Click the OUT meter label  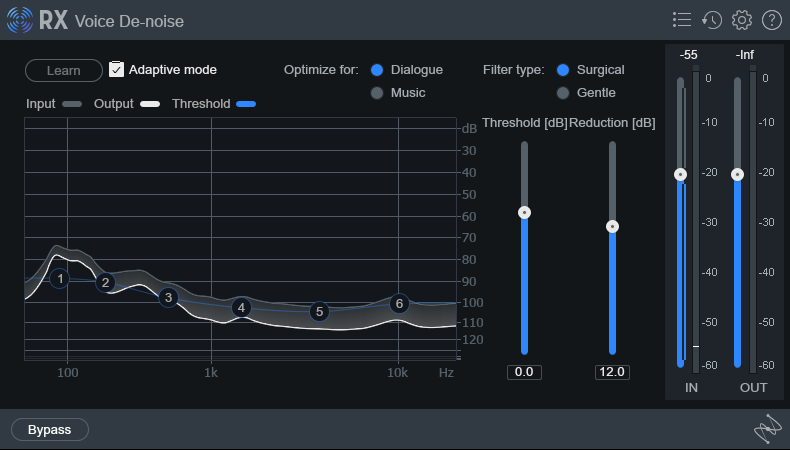[x=753, y=388]
